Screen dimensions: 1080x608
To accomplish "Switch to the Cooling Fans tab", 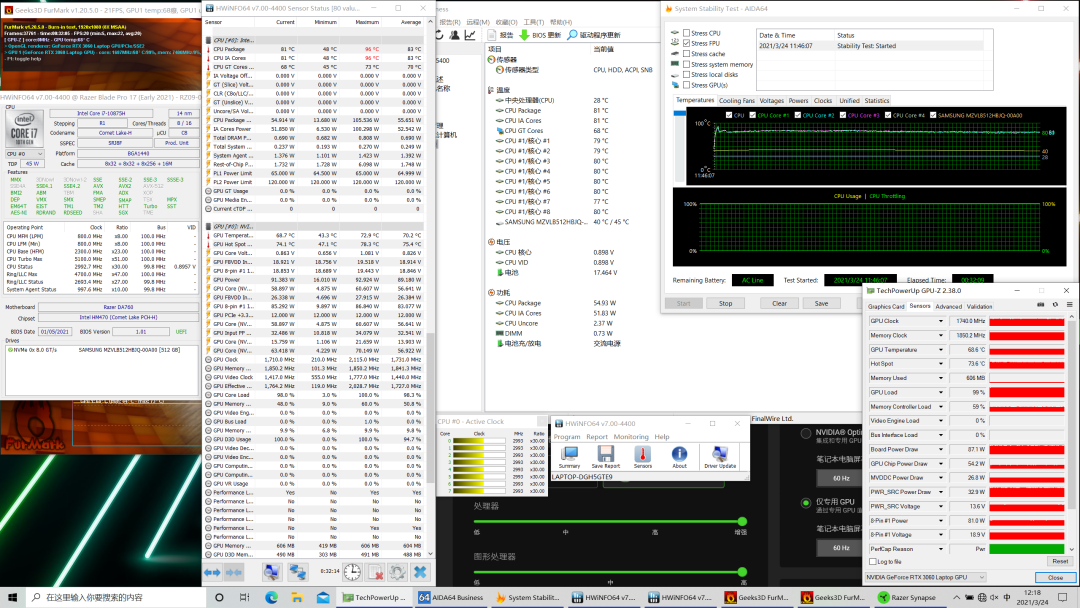I will click(736, 101).
